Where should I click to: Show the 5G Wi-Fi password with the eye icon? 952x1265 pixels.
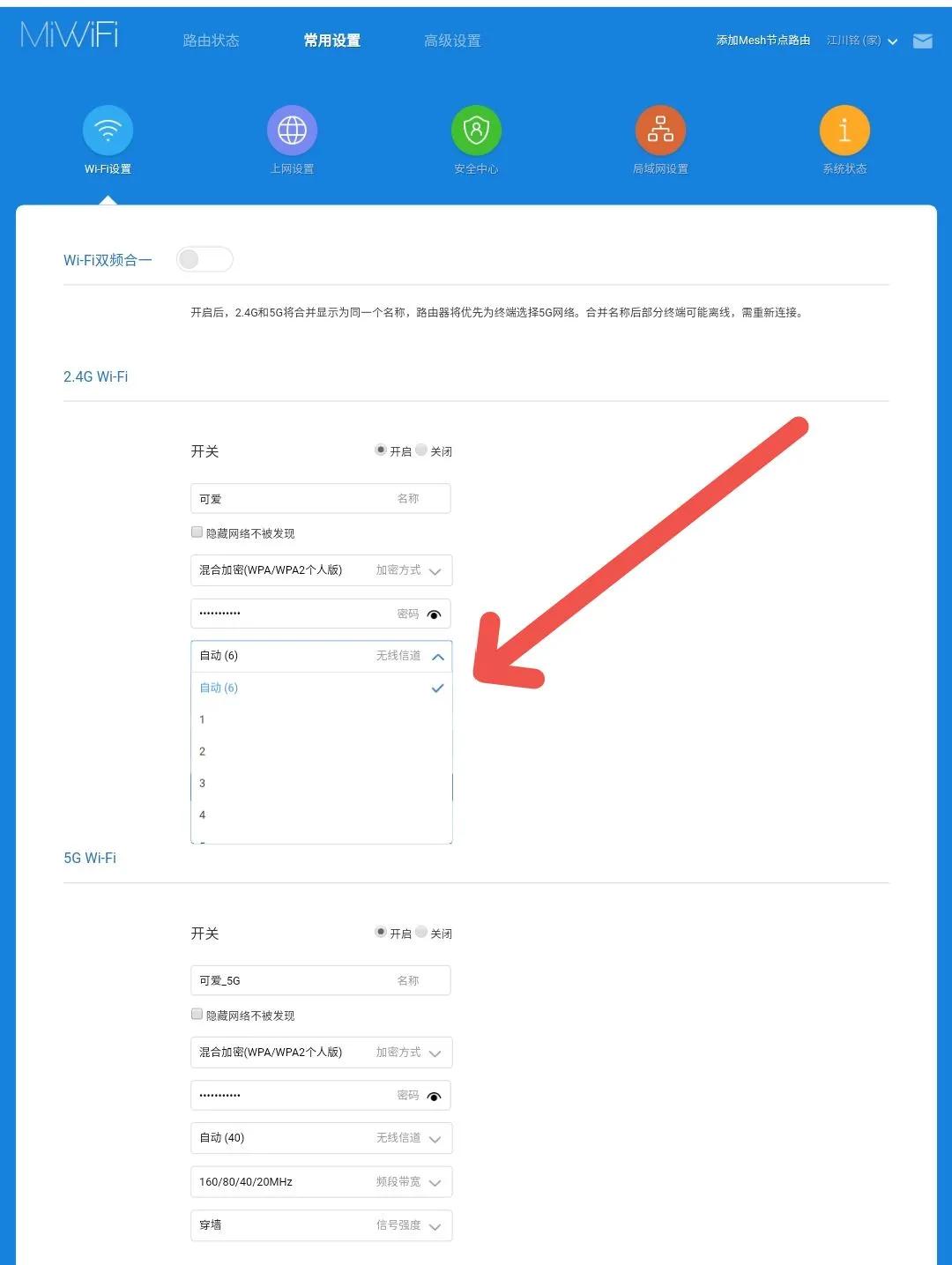(434, 1095)
